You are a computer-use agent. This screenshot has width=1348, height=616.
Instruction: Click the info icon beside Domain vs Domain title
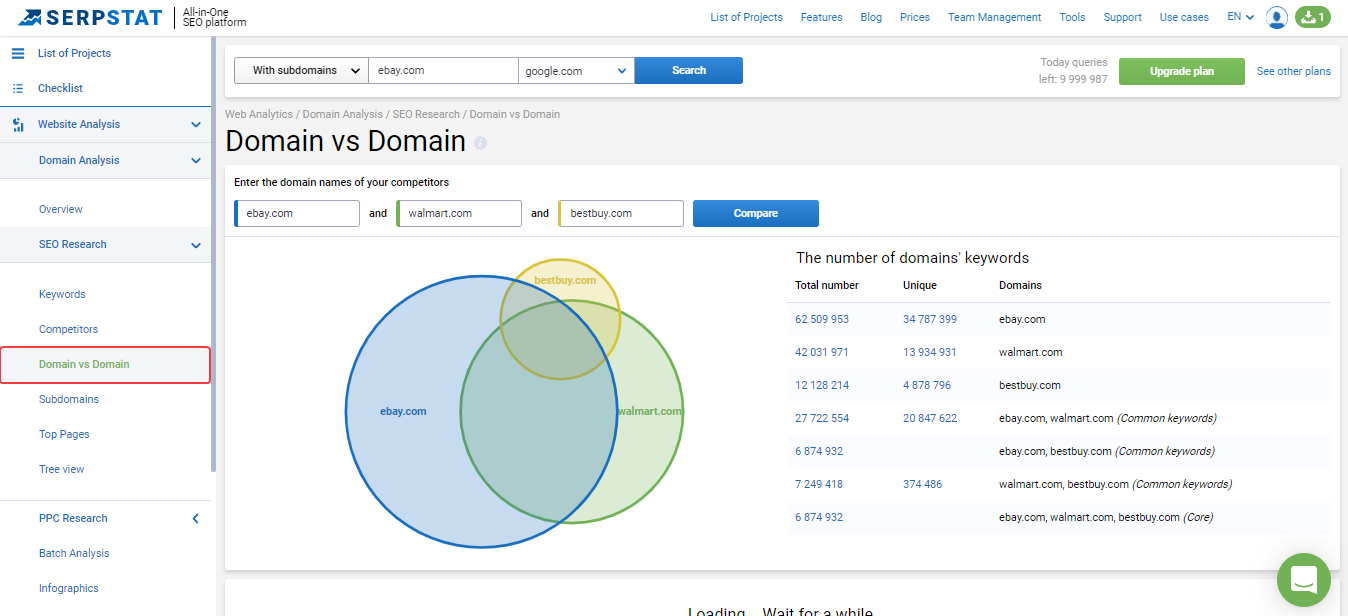coord(480,143)
